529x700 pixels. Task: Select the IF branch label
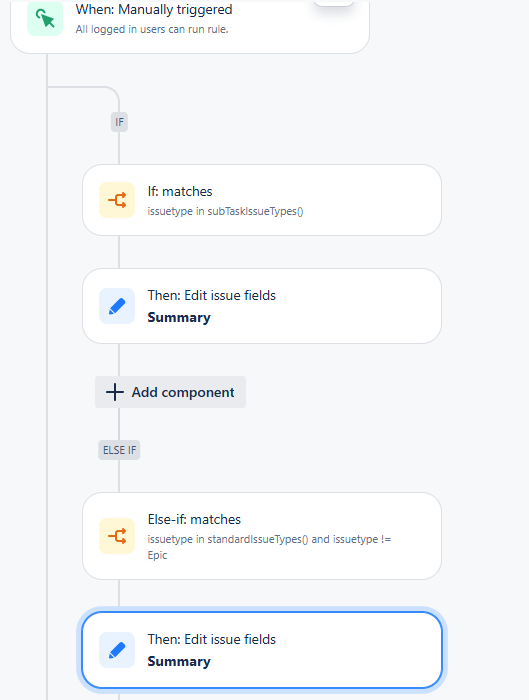pos(119,122)
